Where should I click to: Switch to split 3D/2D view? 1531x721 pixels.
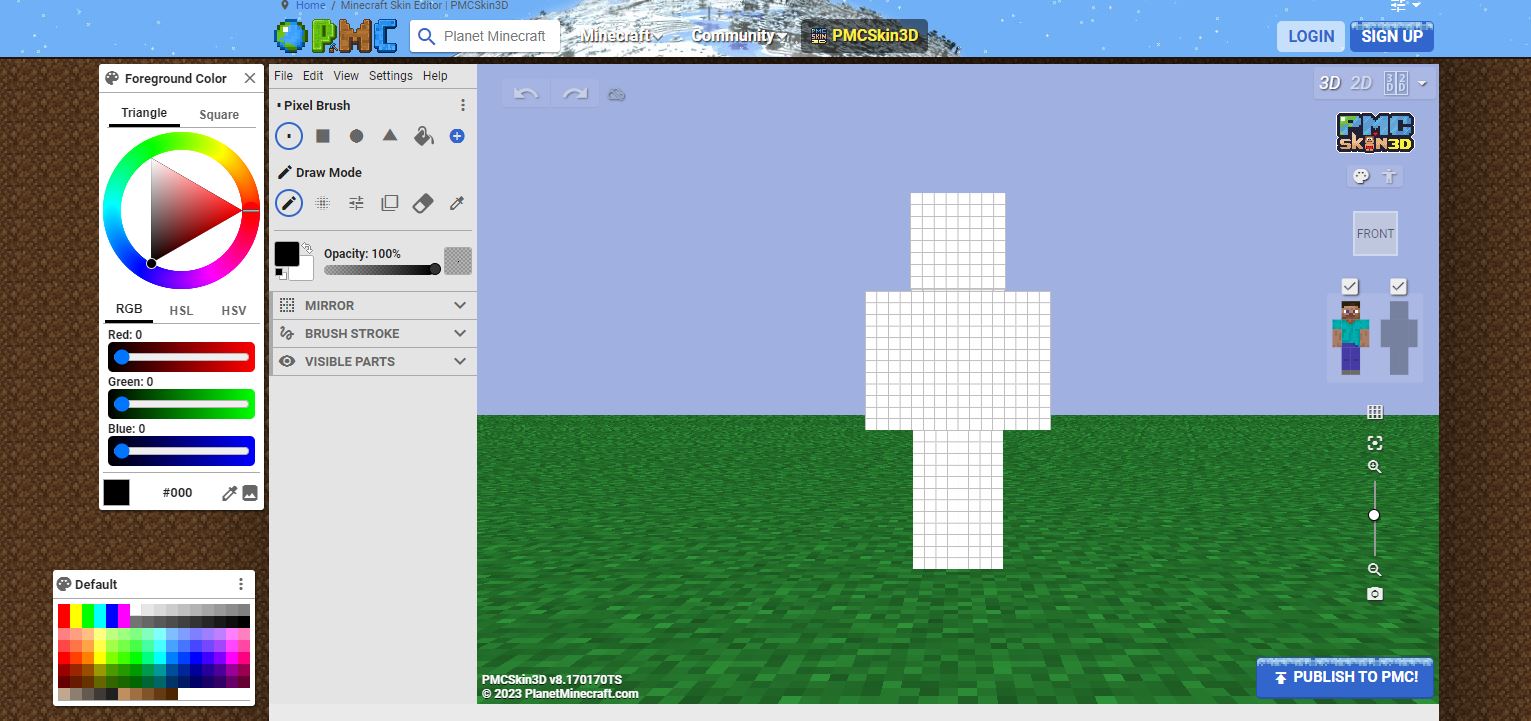point(1396,83)
